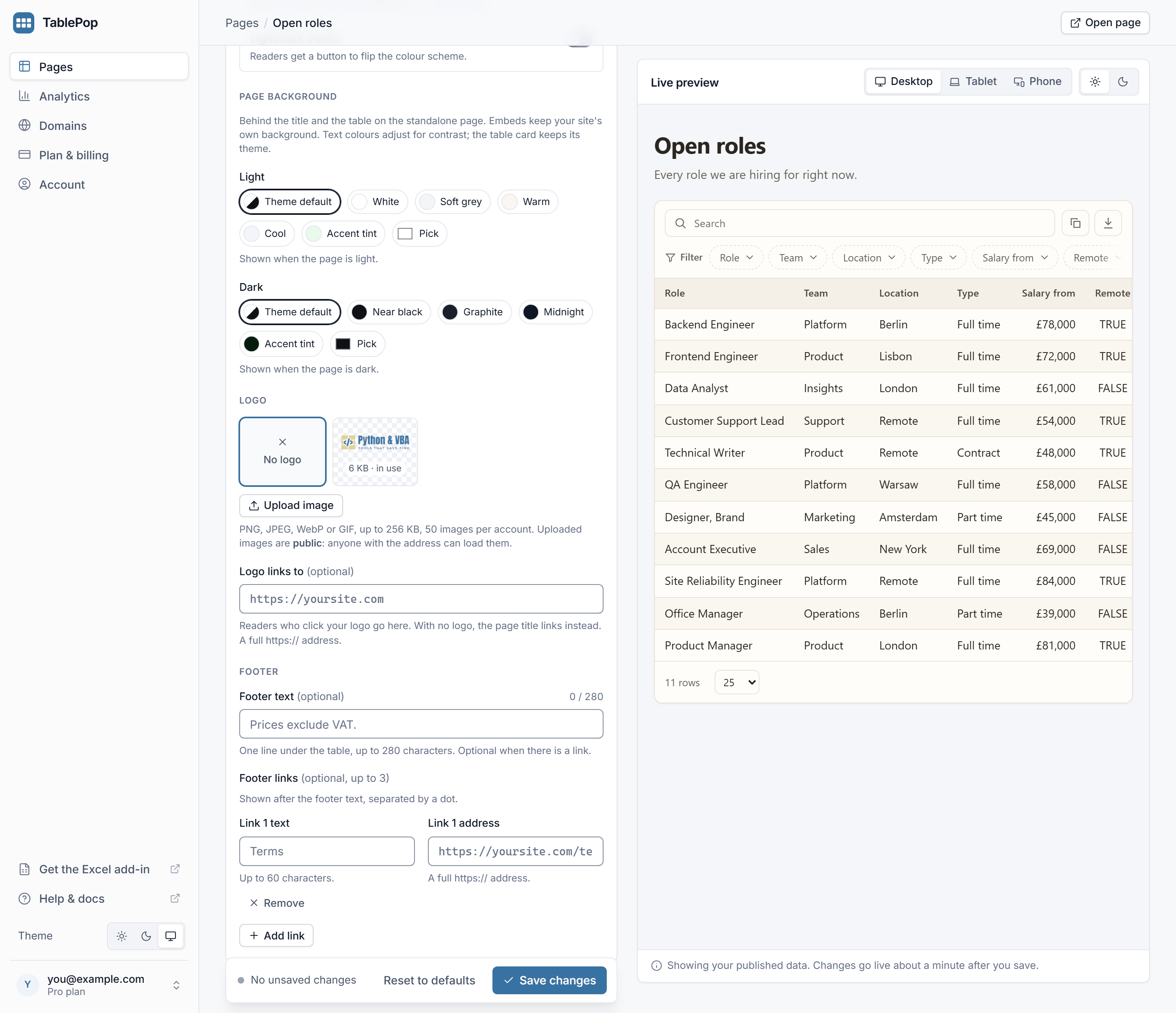Screen dimensions: 1176x1013
Task: Click Add link button
Action: (x=276, y=935)
